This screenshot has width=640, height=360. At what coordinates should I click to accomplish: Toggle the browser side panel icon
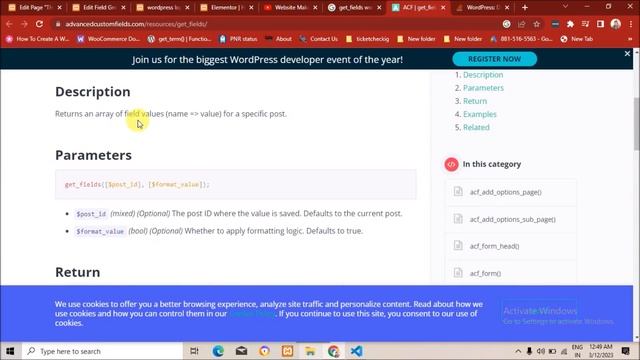coord(600,24)
